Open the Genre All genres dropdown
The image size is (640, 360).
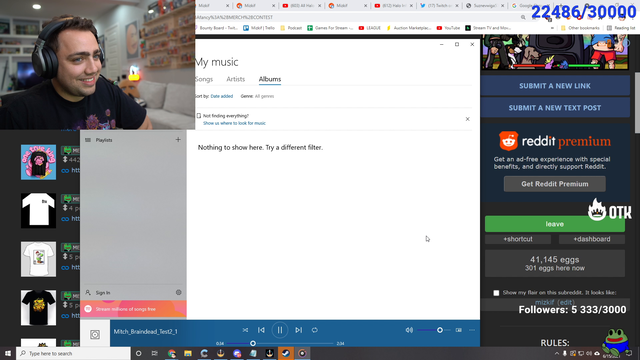[264, 96]
